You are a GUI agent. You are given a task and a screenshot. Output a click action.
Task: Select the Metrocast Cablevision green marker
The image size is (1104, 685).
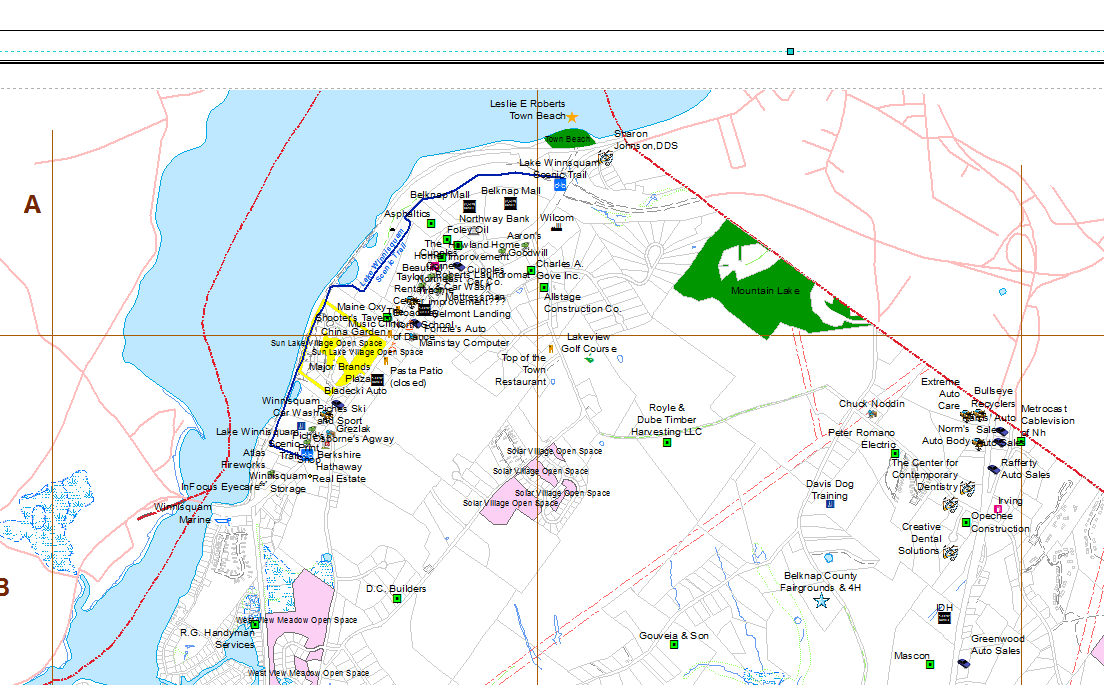pyautogui.click(x=1020, y=441)
